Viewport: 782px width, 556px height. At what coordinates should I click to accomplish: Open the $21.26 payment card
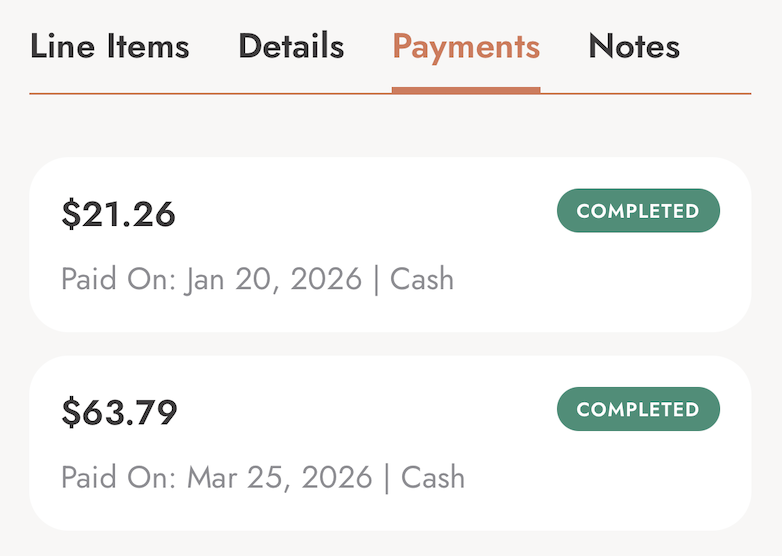(x=390, y=245)
